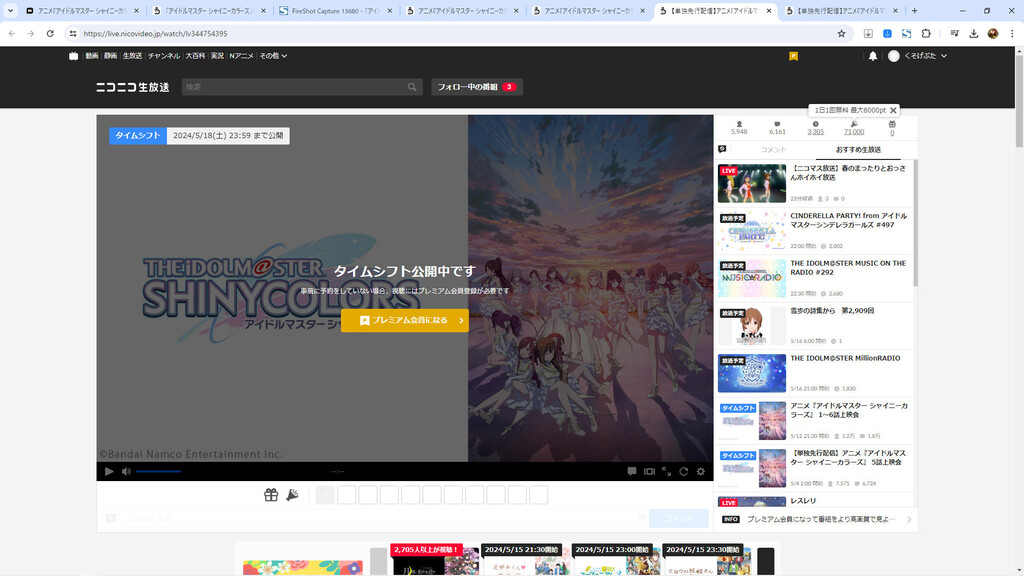Open THE IDOLM@STER MUSIC ON THE RADIO #292
Screen dimensions: 1024x576
point(814,279)
